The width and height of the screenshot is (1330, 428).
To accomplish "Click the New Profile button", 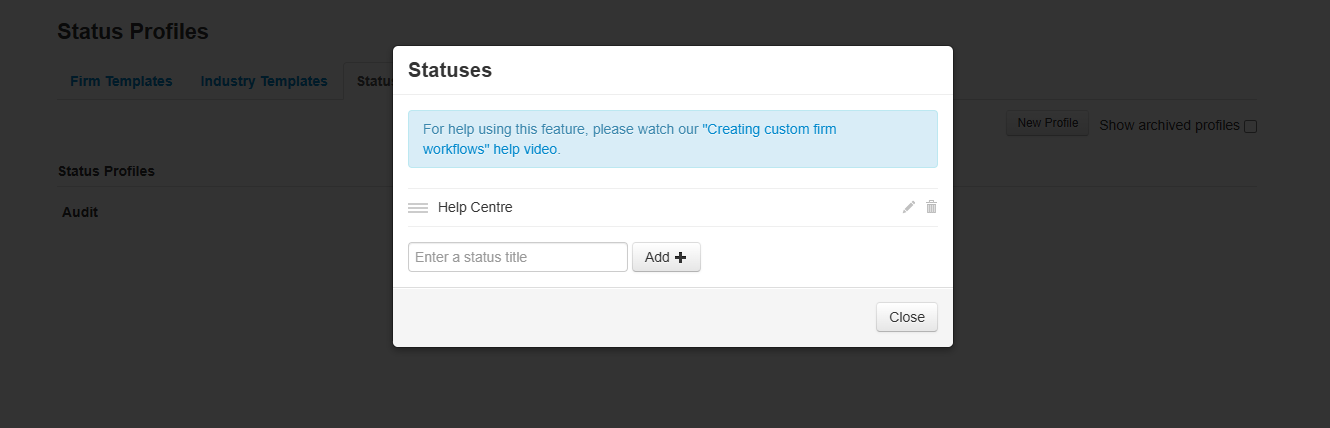I will click(x=1047, y=123).
